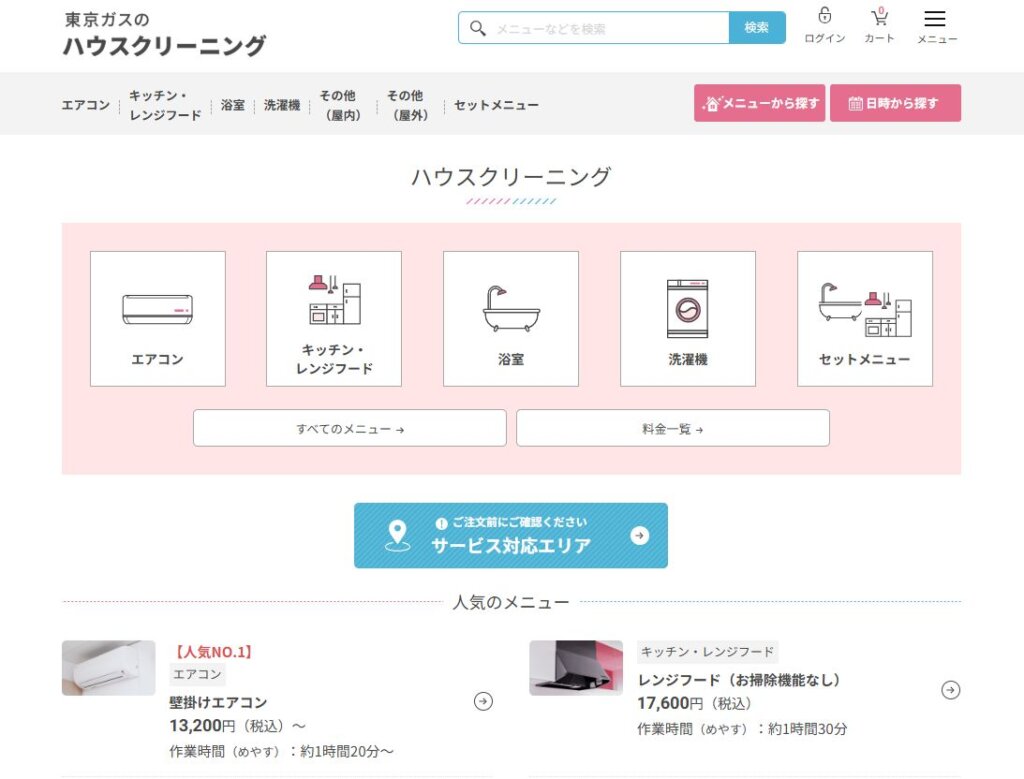Open その他（屋外） in the navigation bar
This screenshot has width=1024, height=779.
[x=404, y=104]
